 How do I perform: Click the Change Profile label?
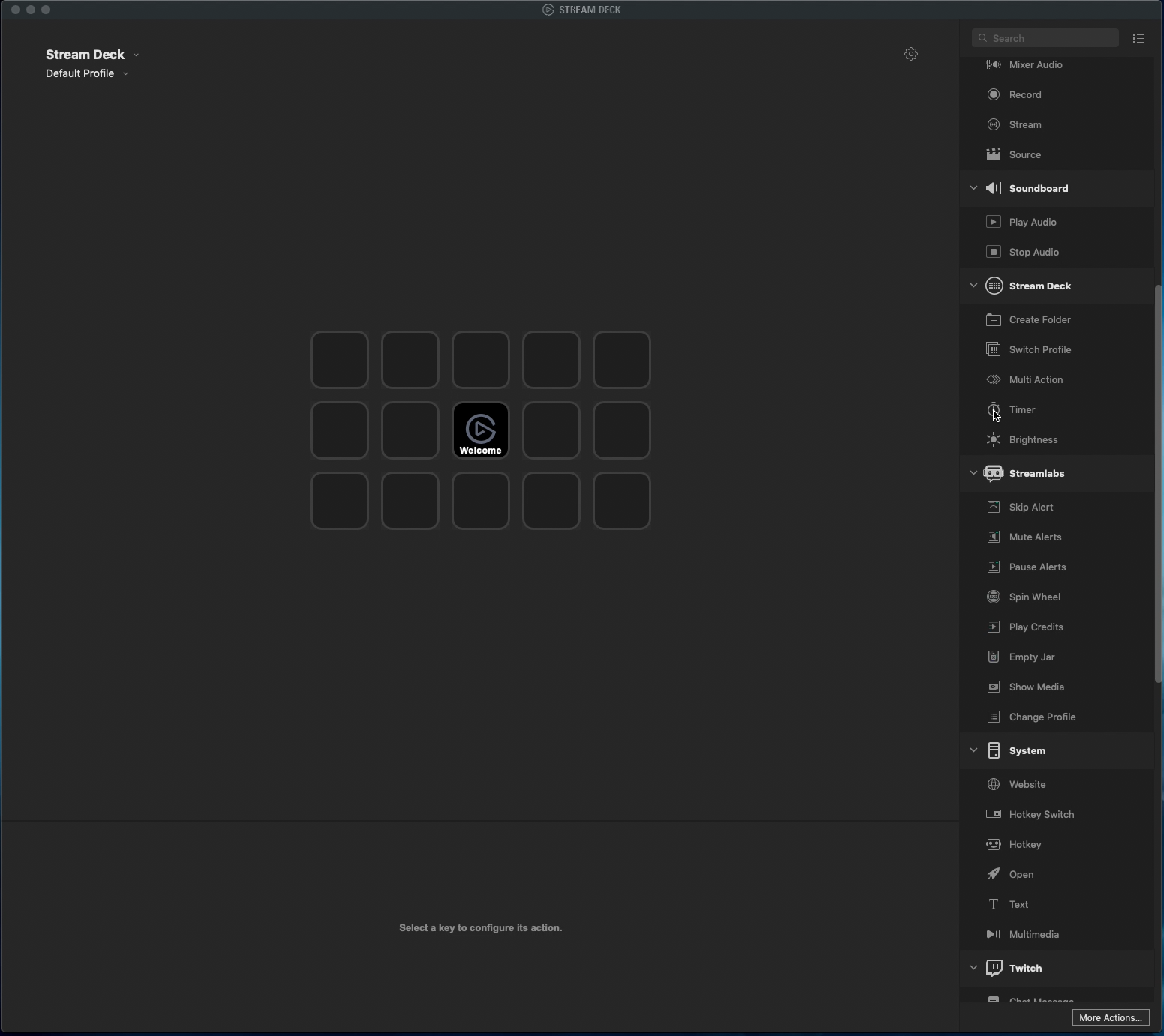(x=1042, y=717)
